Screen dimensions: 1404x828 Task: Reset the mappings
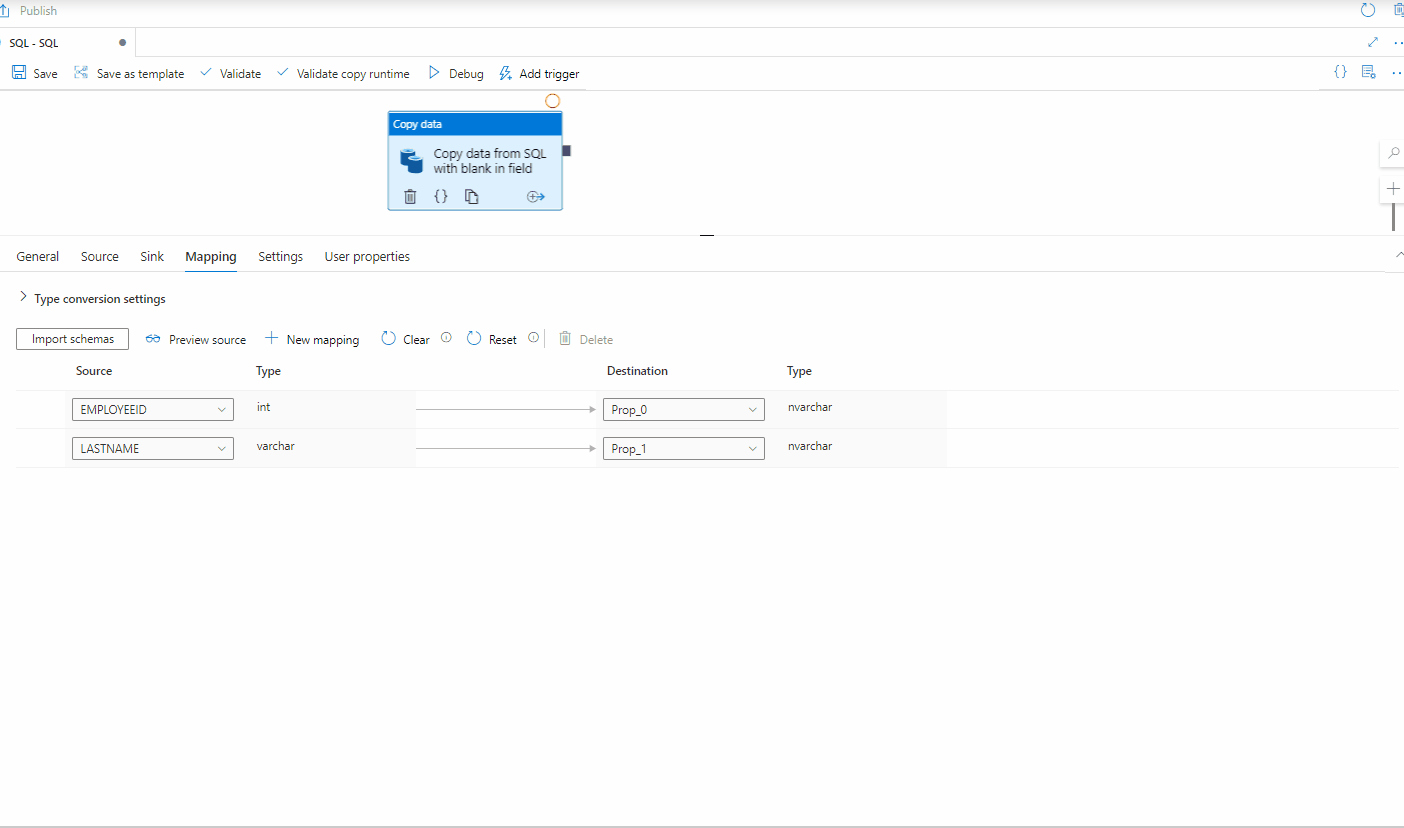[x=492, y=339]
